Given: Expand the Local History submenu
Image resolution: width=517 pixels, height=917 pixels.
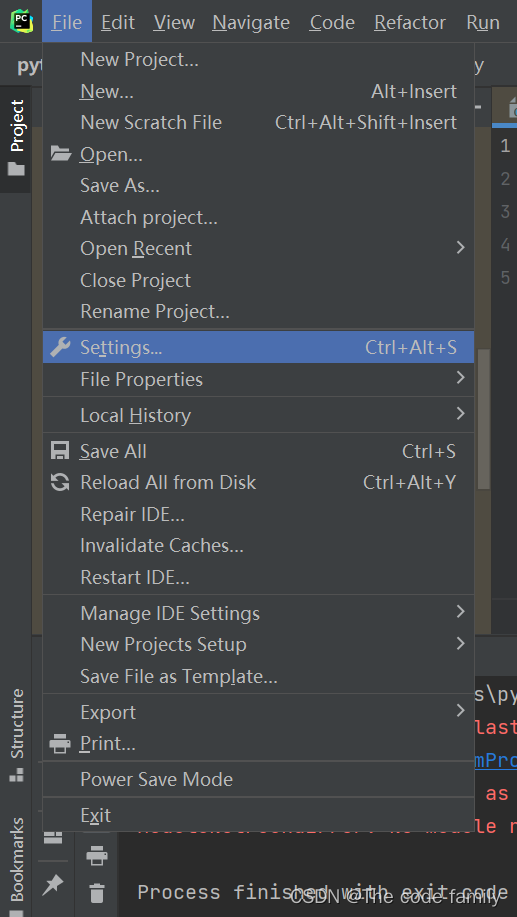Looking at the screenshot, I should pos(460,414).
